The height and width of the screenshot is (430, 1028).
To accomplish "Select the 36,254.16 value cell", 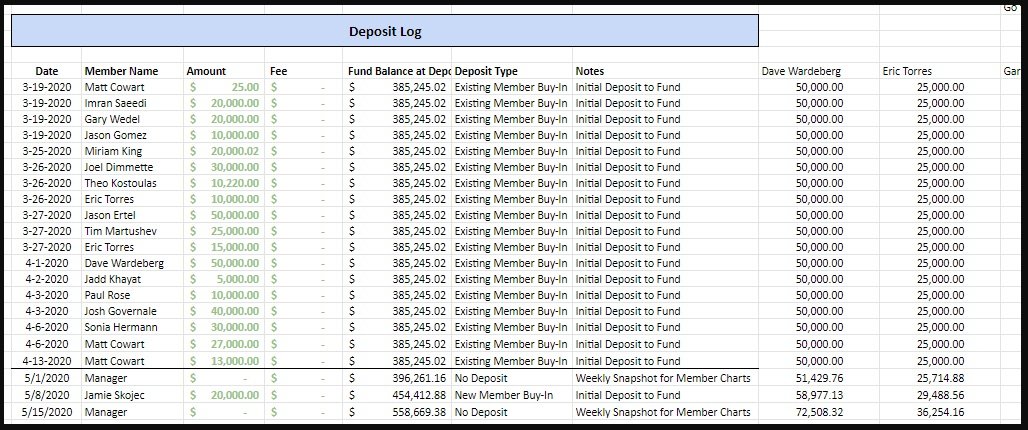I will point(940,412).
